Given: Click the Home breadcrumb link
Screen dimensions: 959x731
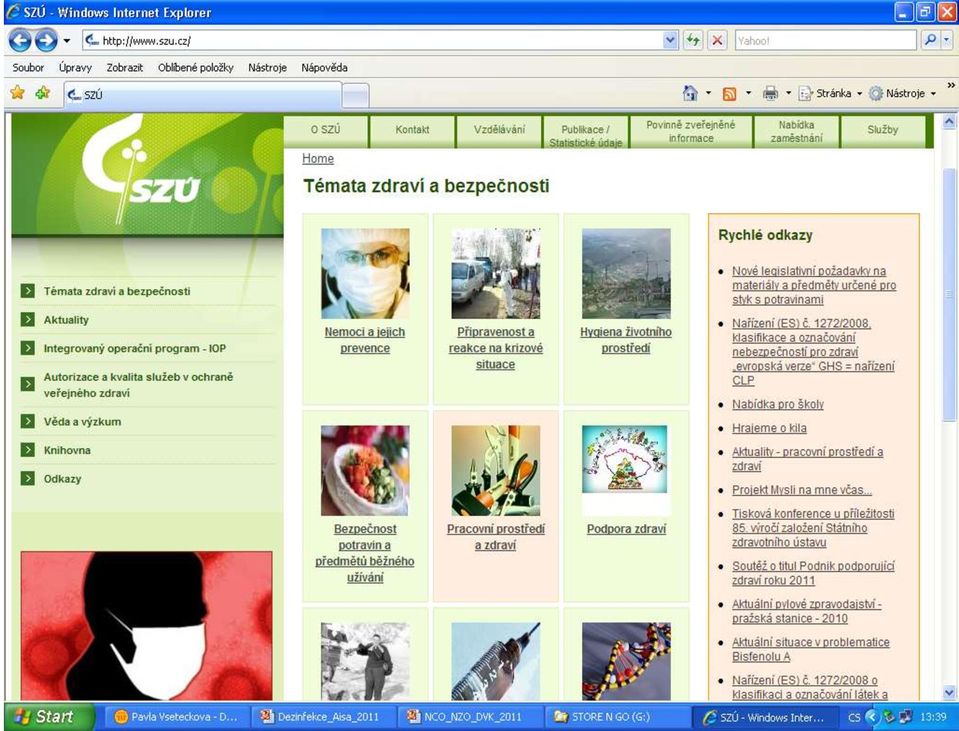Looking at the screenshot, I should click(318, 158).
